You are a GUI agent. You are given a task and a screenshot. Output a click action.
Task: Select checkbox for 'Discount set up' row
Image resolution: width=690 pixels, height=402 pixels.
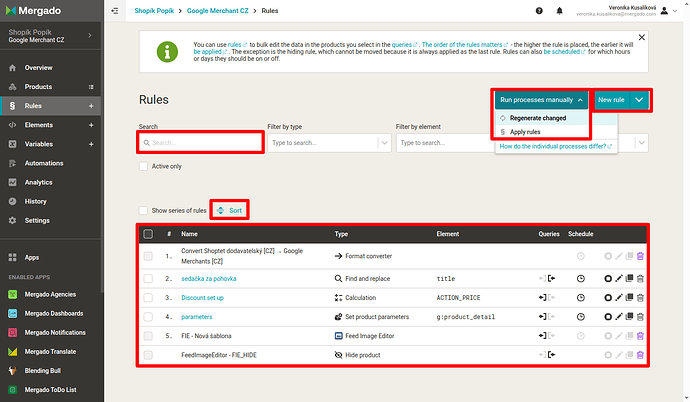point(148,298)
